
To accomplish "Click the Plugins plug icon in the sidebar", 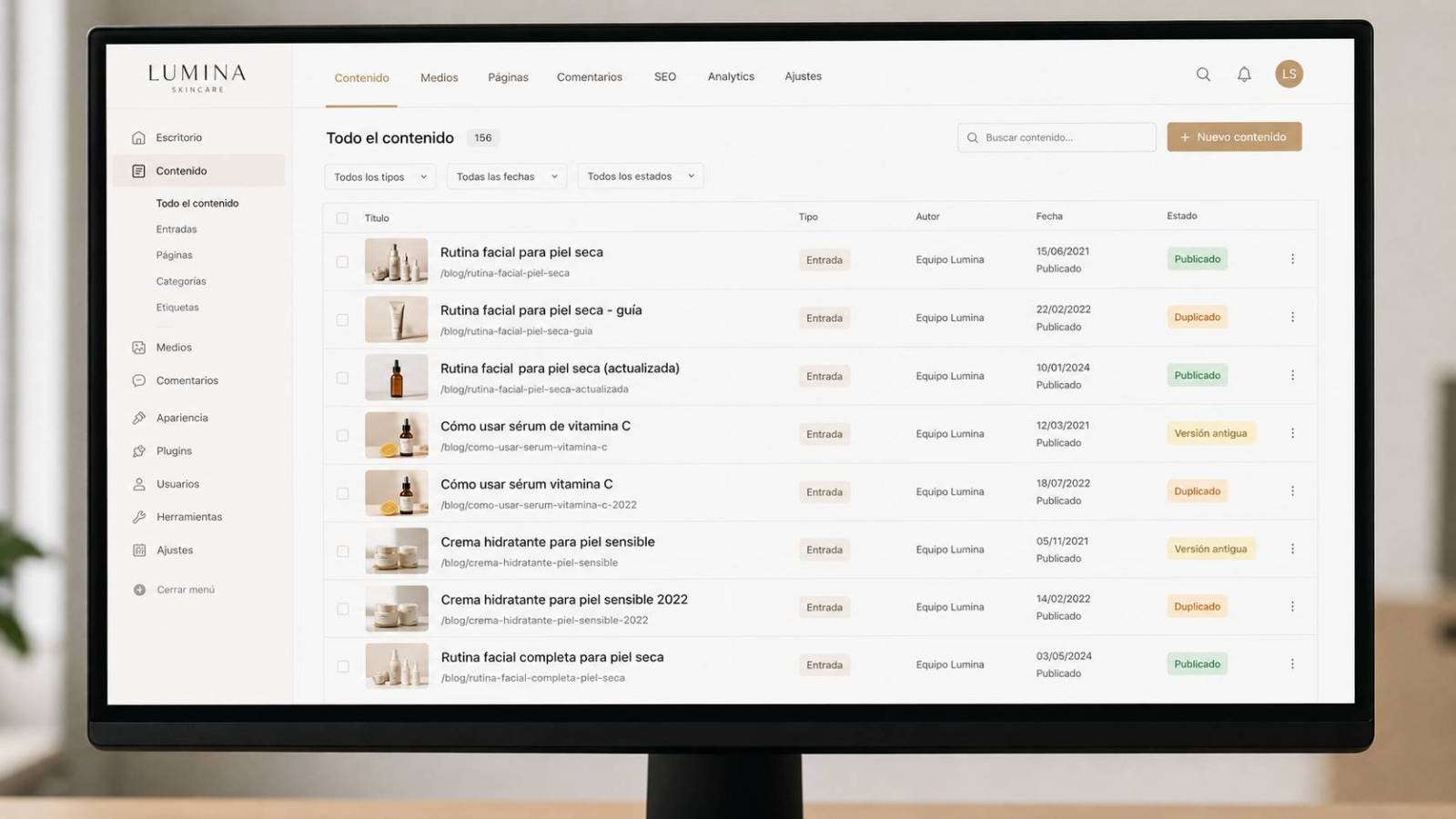I will point(138,451).
